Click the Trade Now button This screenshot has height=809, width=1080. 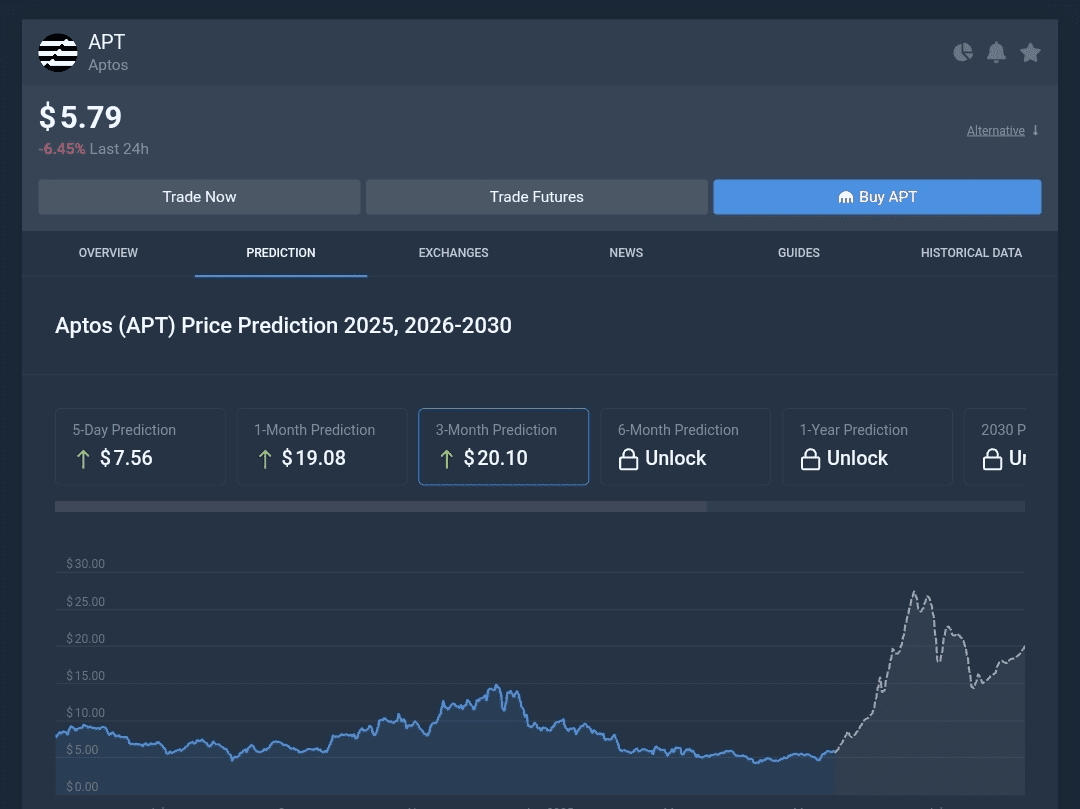(x=199, y=197)
